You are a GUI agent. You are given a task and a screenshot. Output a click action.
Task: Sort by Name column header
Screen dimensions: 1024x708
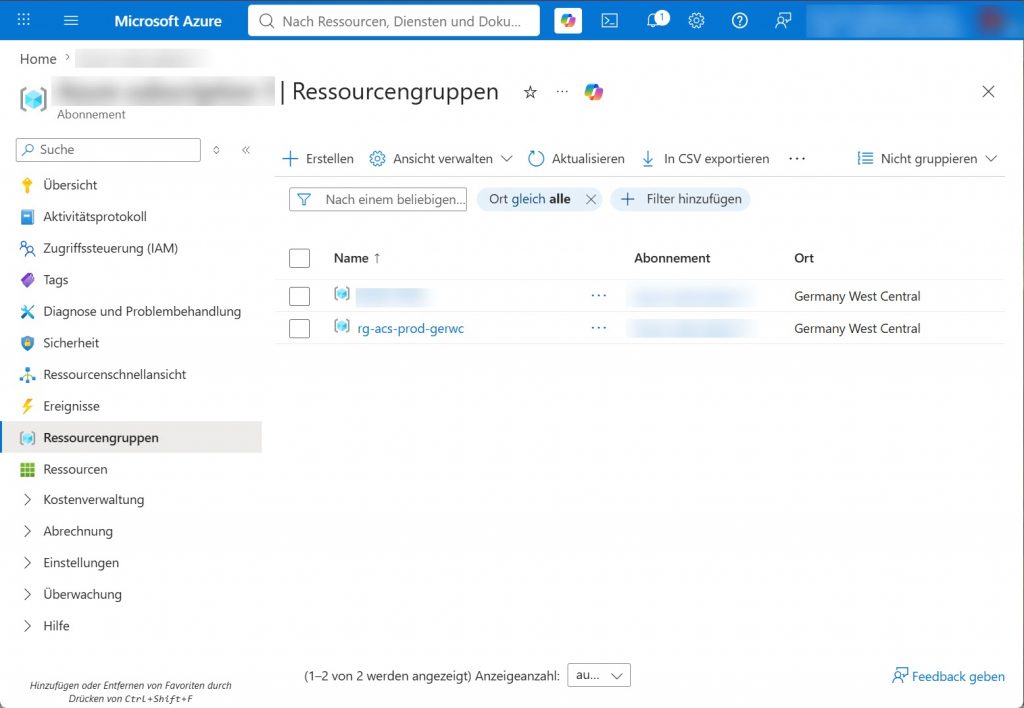[357, 258]
